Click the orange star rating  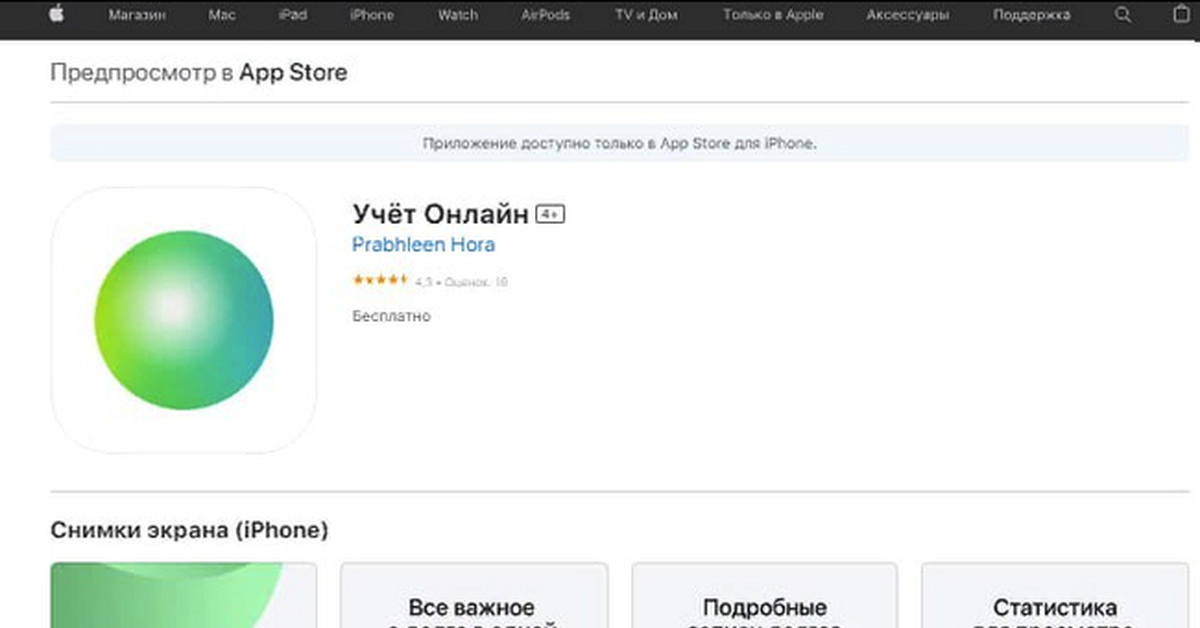point(380,281)
